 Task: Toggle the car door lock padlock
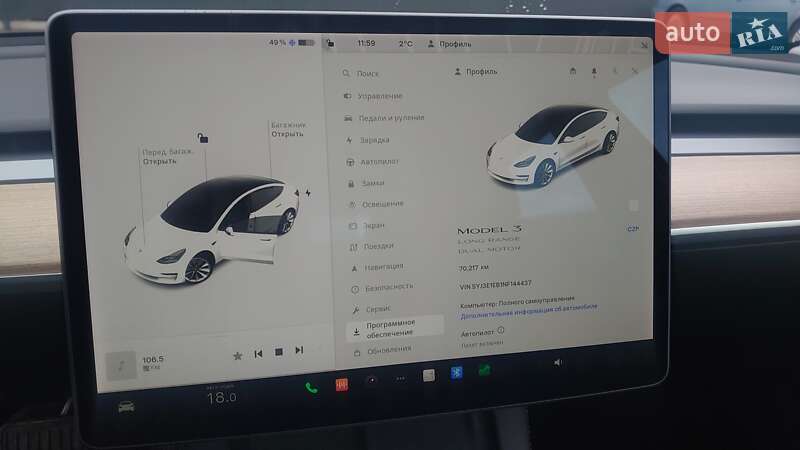pos(202,138)
